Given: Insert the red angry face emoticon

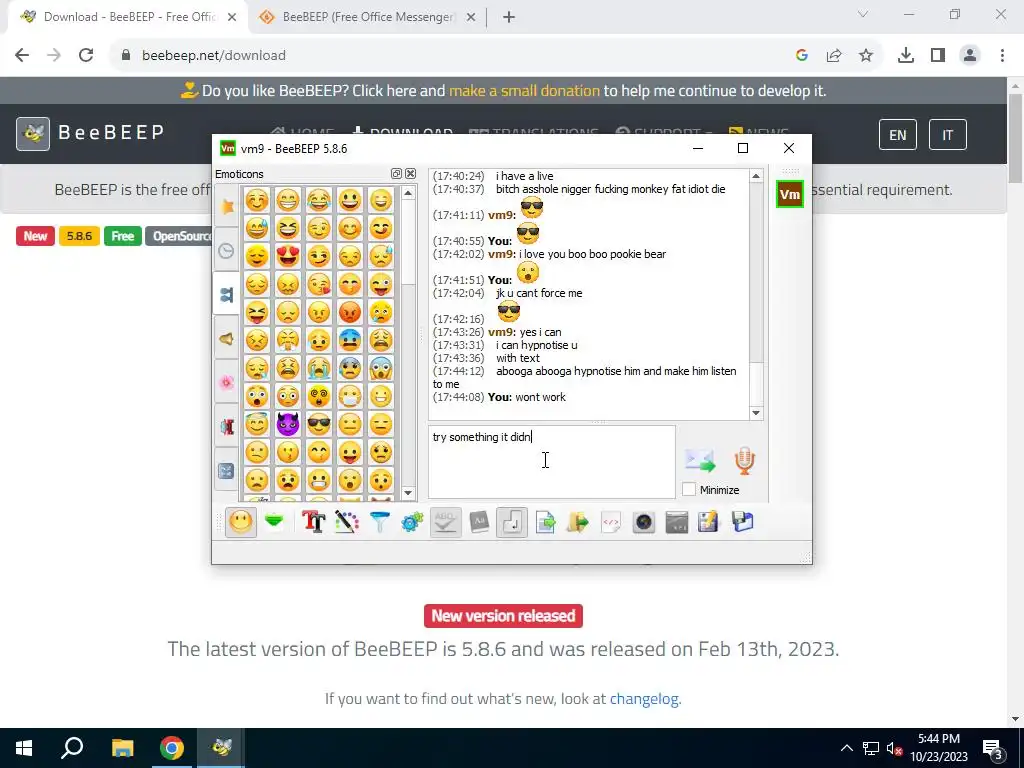Looking at the screenshot, I should click(350, 312).
